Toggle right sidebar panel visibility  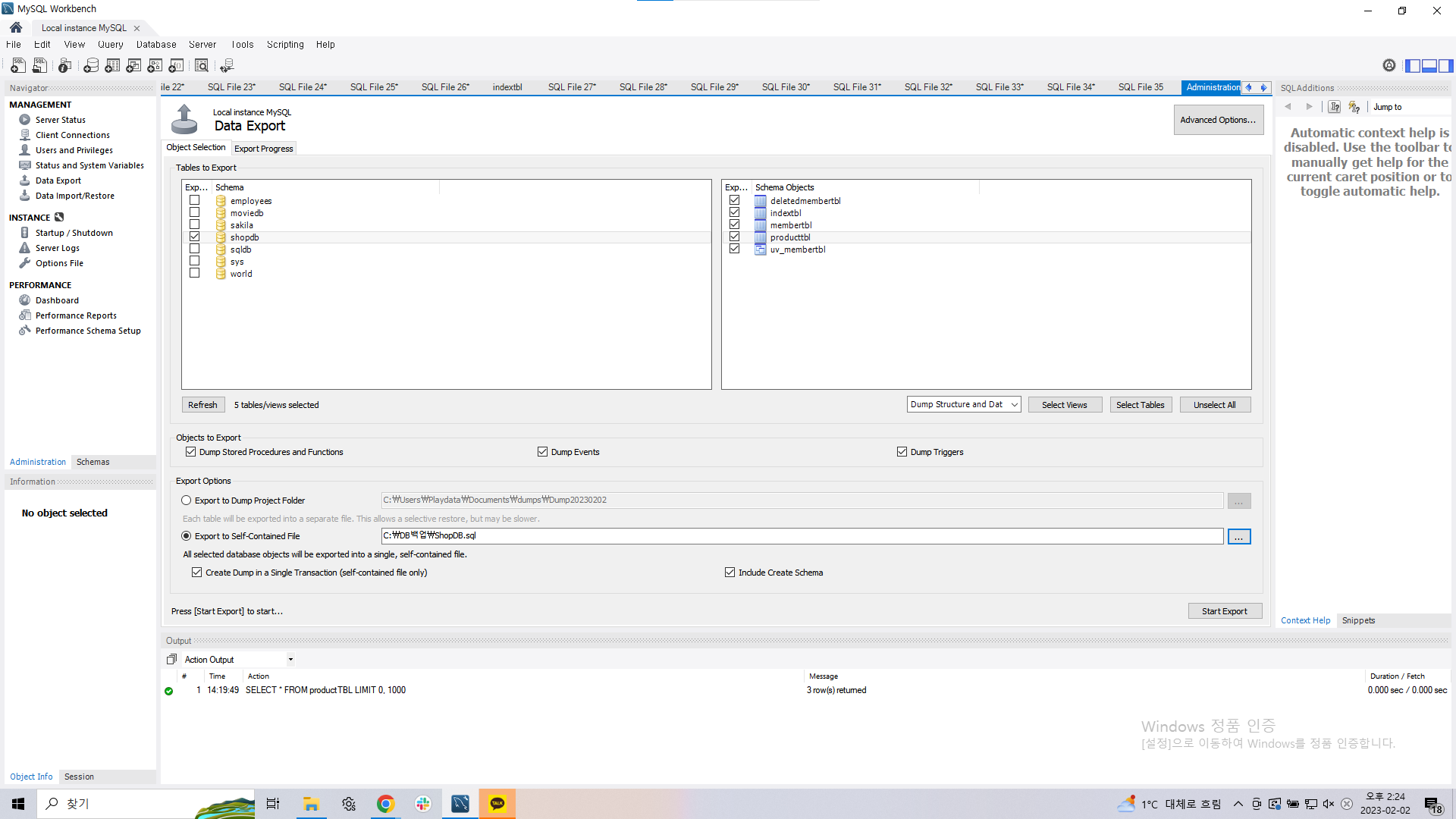(1446, 66)
